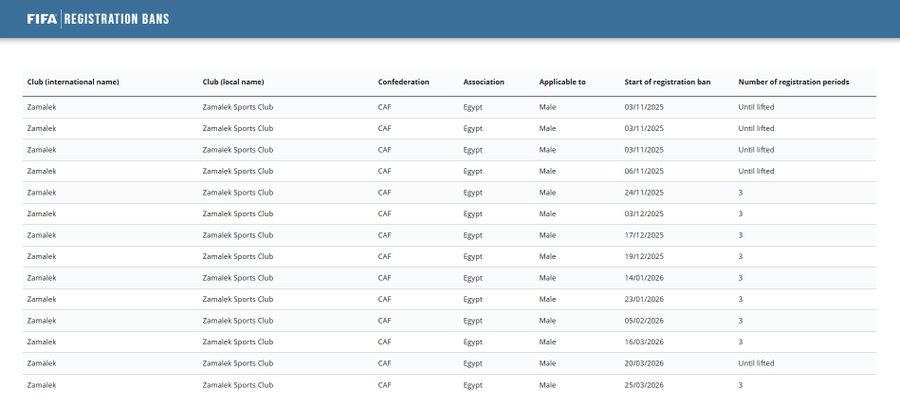Viewport: 900px width, 408px height.
Task: Choose the 16/03/2026 start date cell
Action: coord(644,341)
